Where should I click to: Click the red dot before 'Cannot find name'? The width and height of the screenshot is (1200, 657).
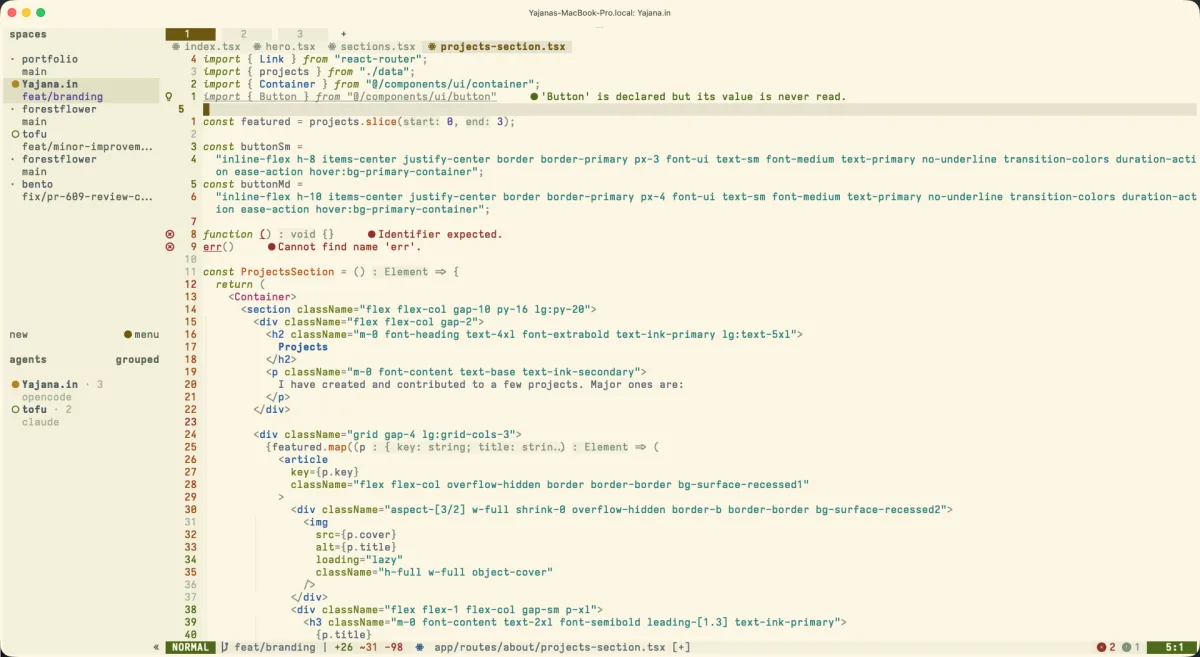coord(271,247)
